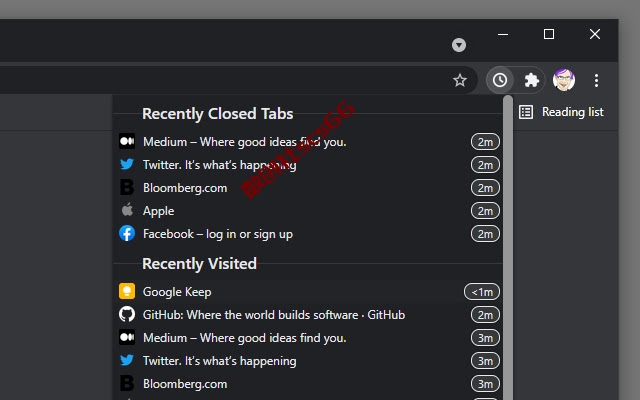
Task: Maximize the browser window
Action: (x=549, y=34)
